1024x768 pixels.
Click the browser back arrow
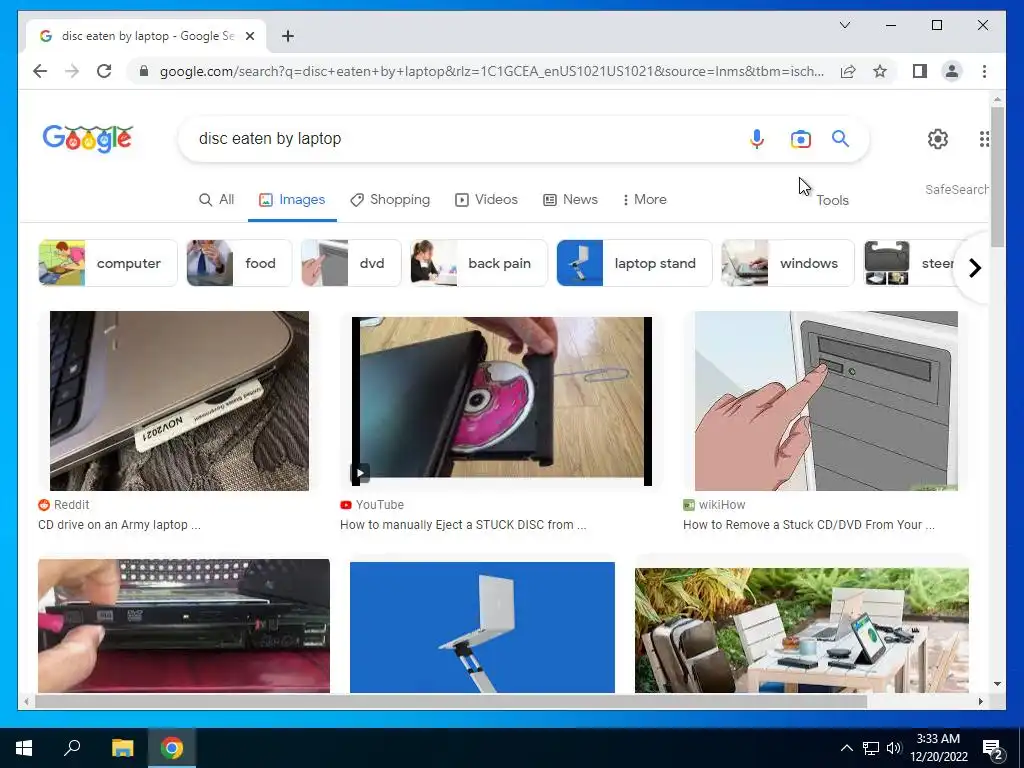[x=40, y=71]
